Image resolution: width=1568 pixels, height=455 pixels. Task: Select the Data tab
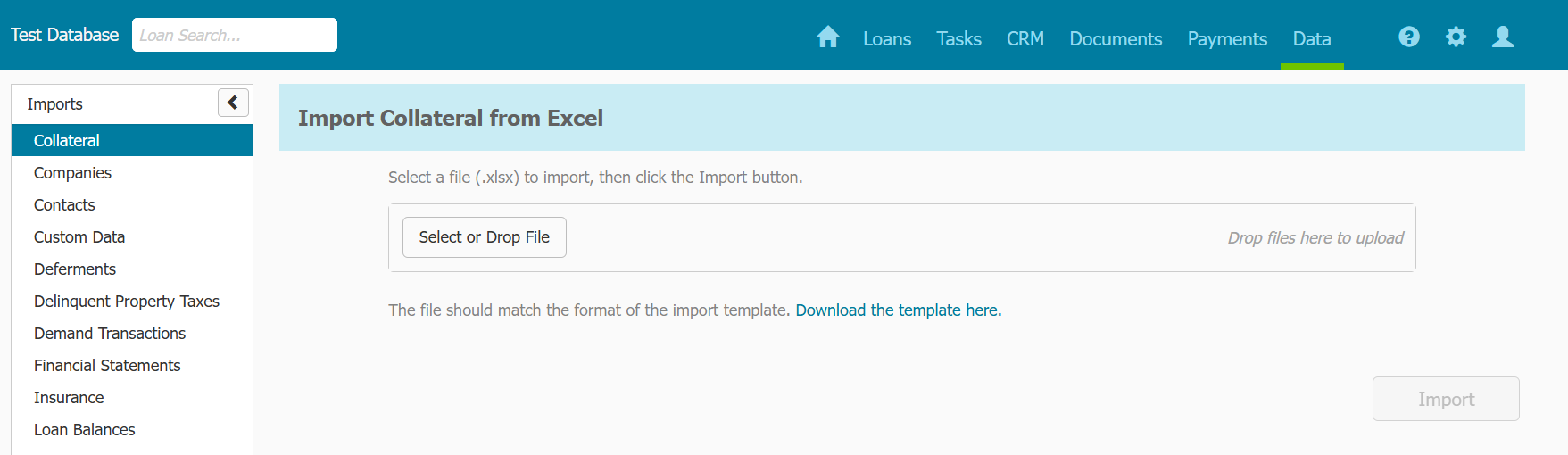pyautogui.click(x=1311, y=39)
